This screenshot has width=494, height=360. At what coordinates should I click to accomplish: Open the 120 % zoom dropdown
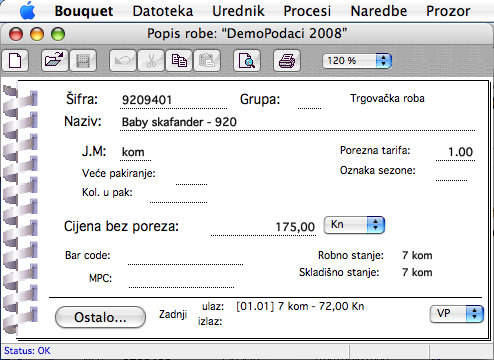(x=357, y=61)
